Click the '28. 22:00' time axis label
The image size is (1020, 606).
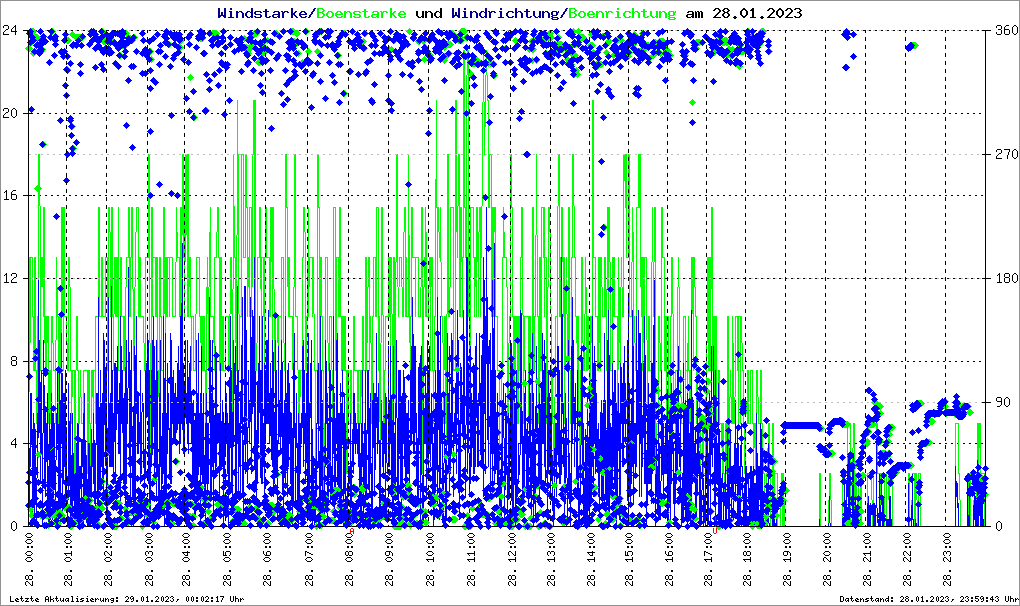pos(907,559)
